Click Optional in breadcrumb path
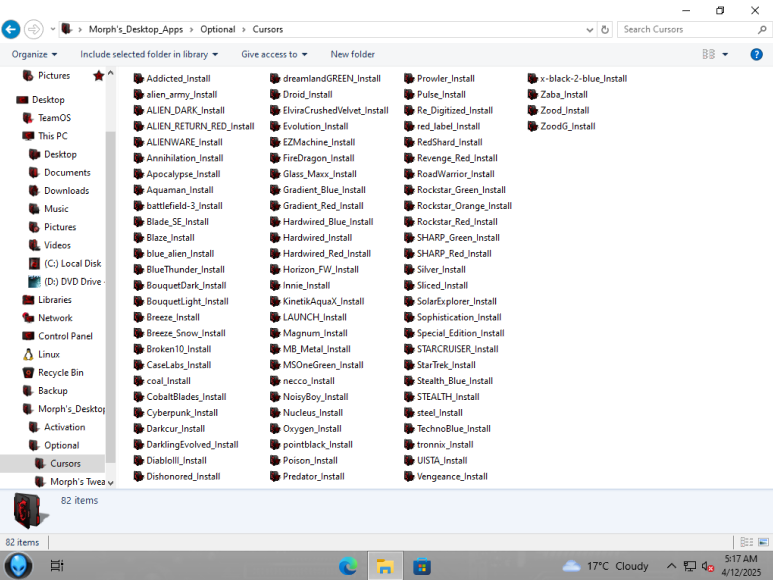773x580 pixels. (217, 30)
